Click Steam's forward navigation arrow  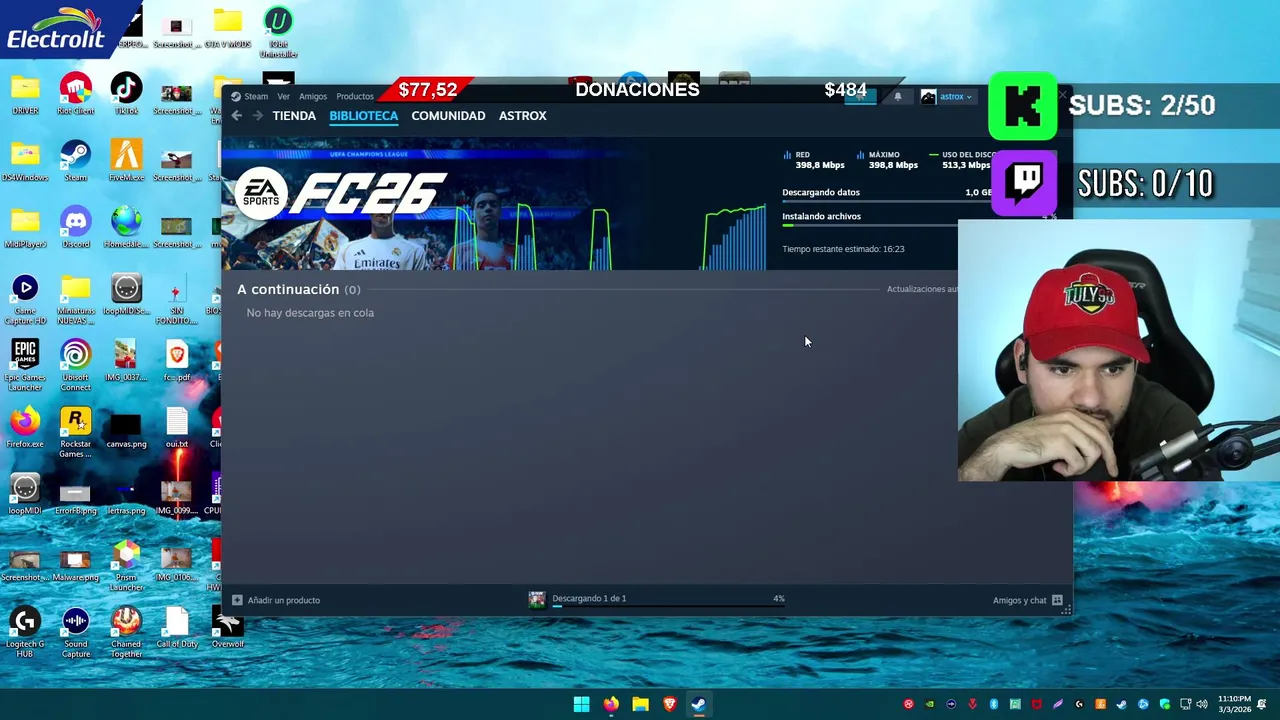coord(257,116)
